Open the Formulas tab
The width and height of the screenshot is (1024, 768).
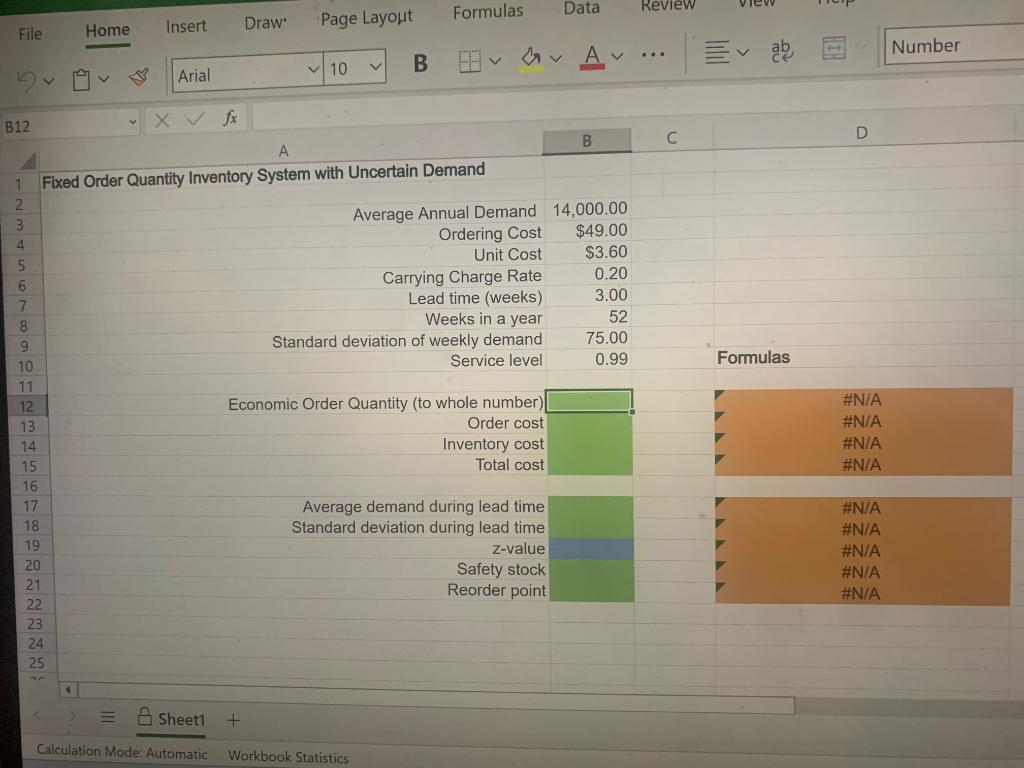[488, 12]
